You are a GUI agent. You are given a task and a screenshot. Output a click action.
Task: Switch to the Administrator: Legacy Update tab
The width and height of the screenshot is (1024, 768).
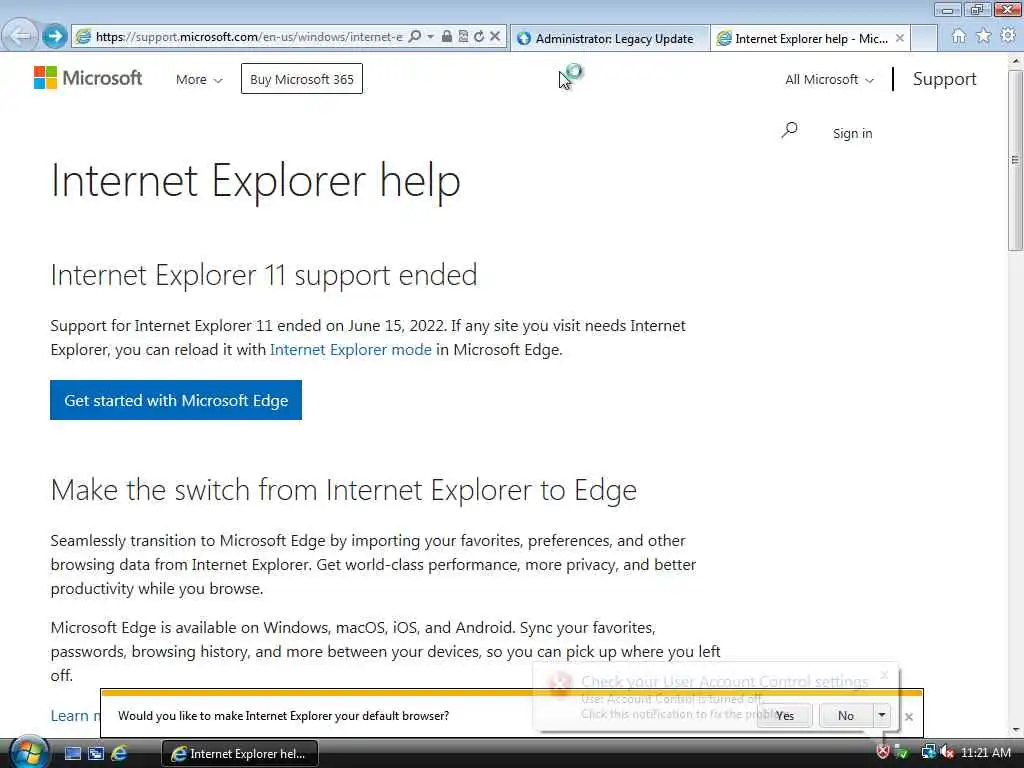tap(610, 39)
